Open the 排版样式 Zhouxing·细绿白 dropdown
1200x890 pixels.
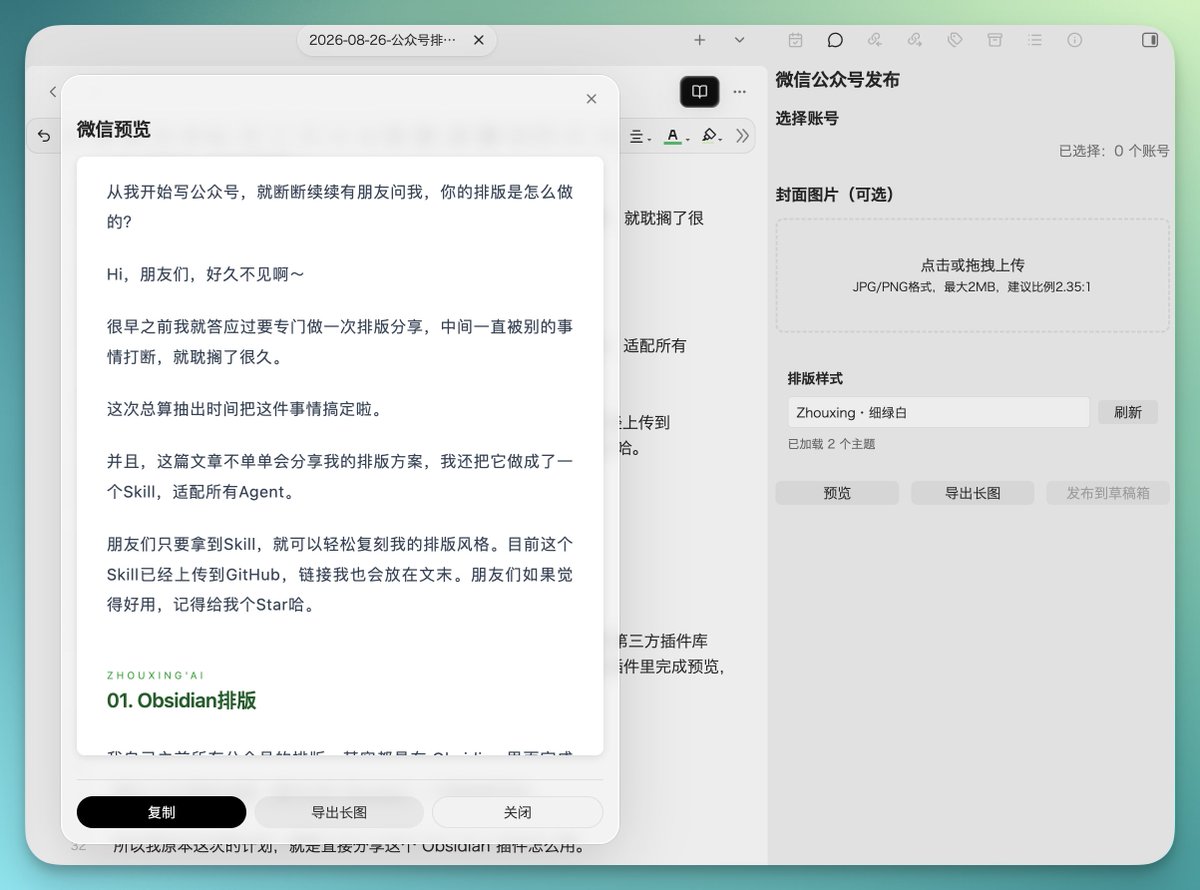pos(938,412)
